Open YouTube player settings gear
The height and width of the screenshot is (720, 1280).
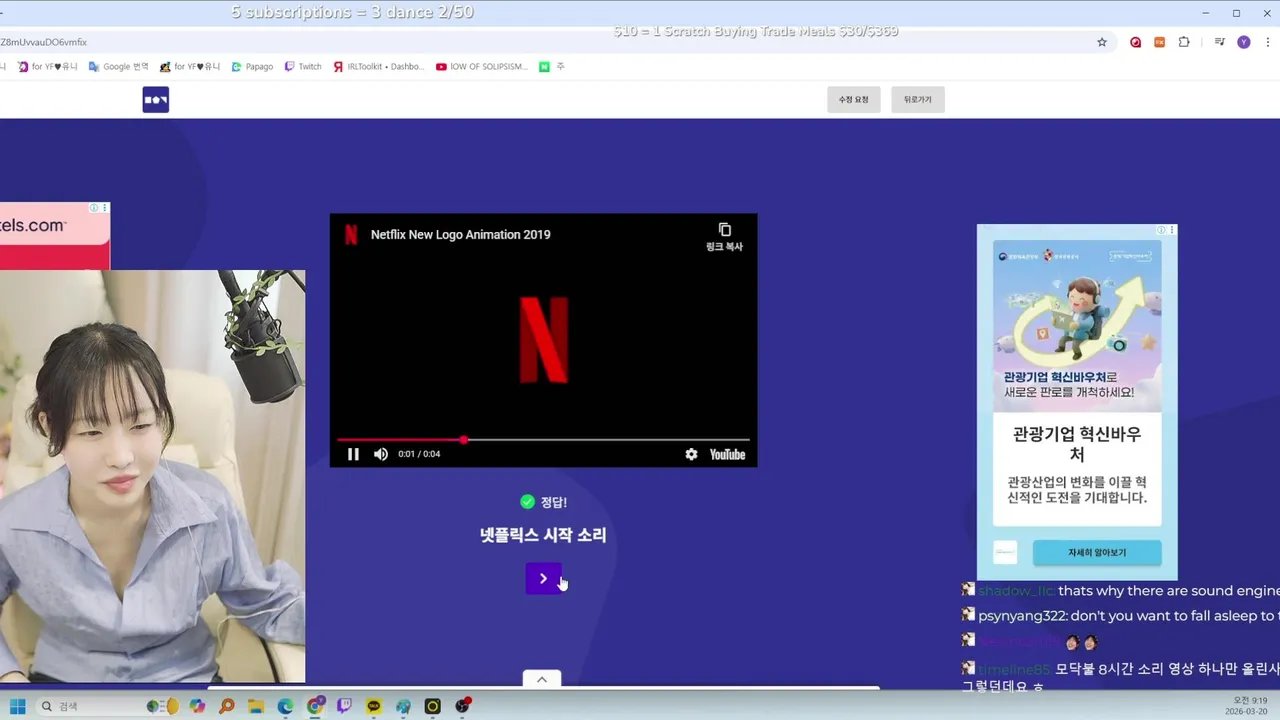coord(691,454)
